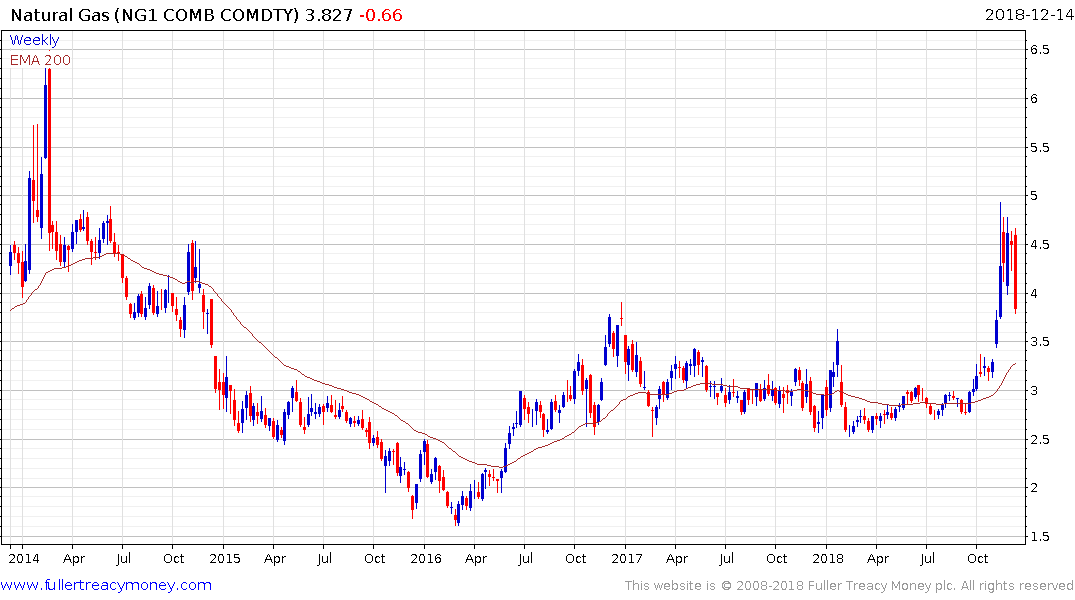Select the 2014 year marker on x-axis
This screenshot has width=1075, height=600.
click(22, 558)
